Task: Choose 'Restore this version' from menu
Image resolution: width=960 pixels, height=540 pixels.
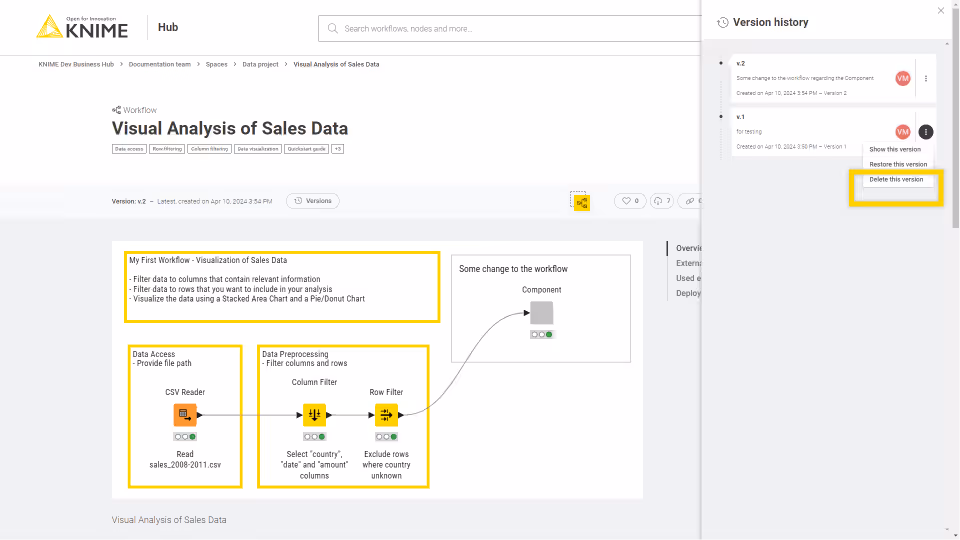Action: tap(898, 164)
